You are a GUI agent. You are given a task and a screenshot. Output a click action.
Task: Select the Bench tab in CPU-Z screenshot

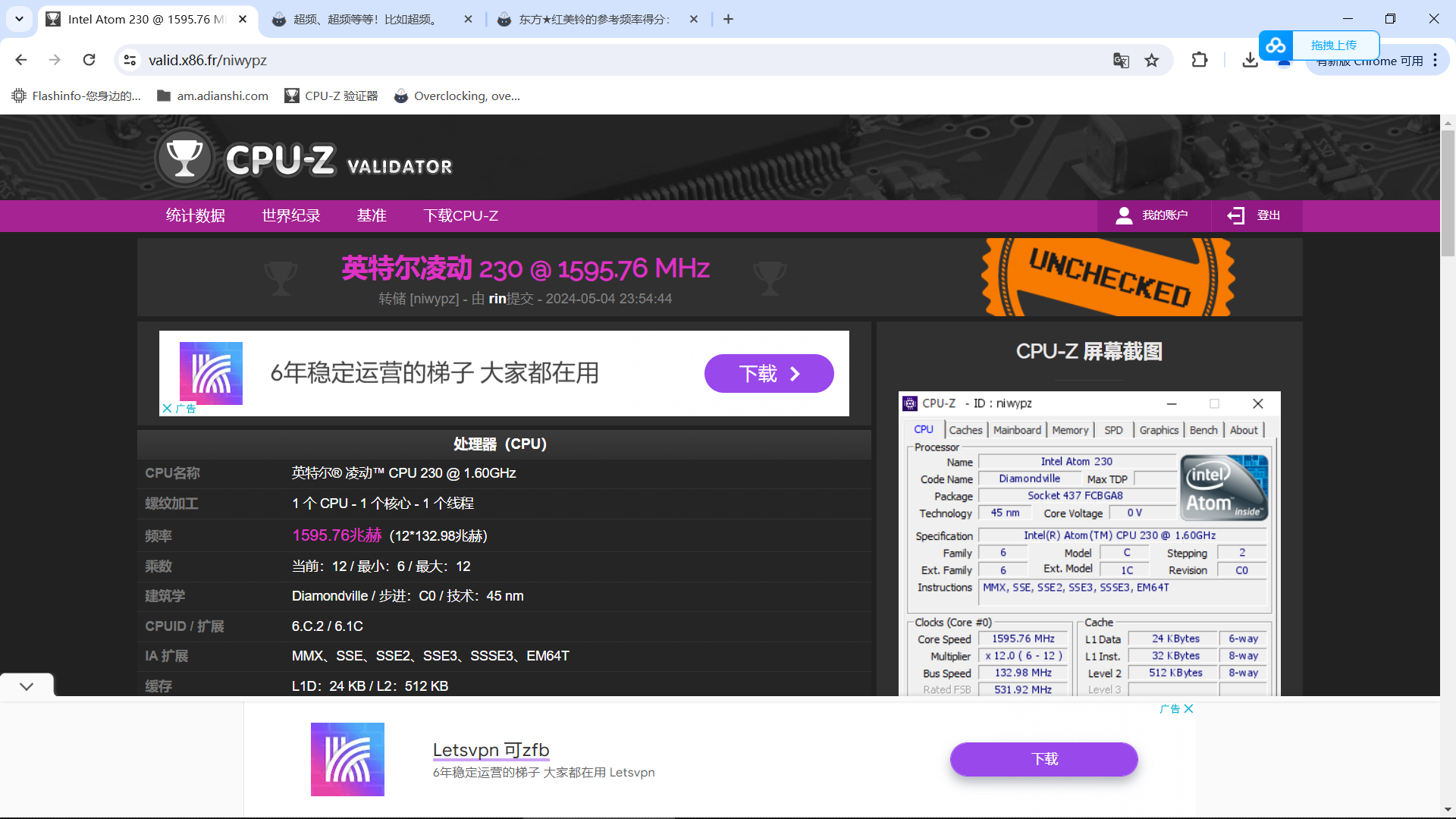pyautogui.click(x=1203, y=430)
